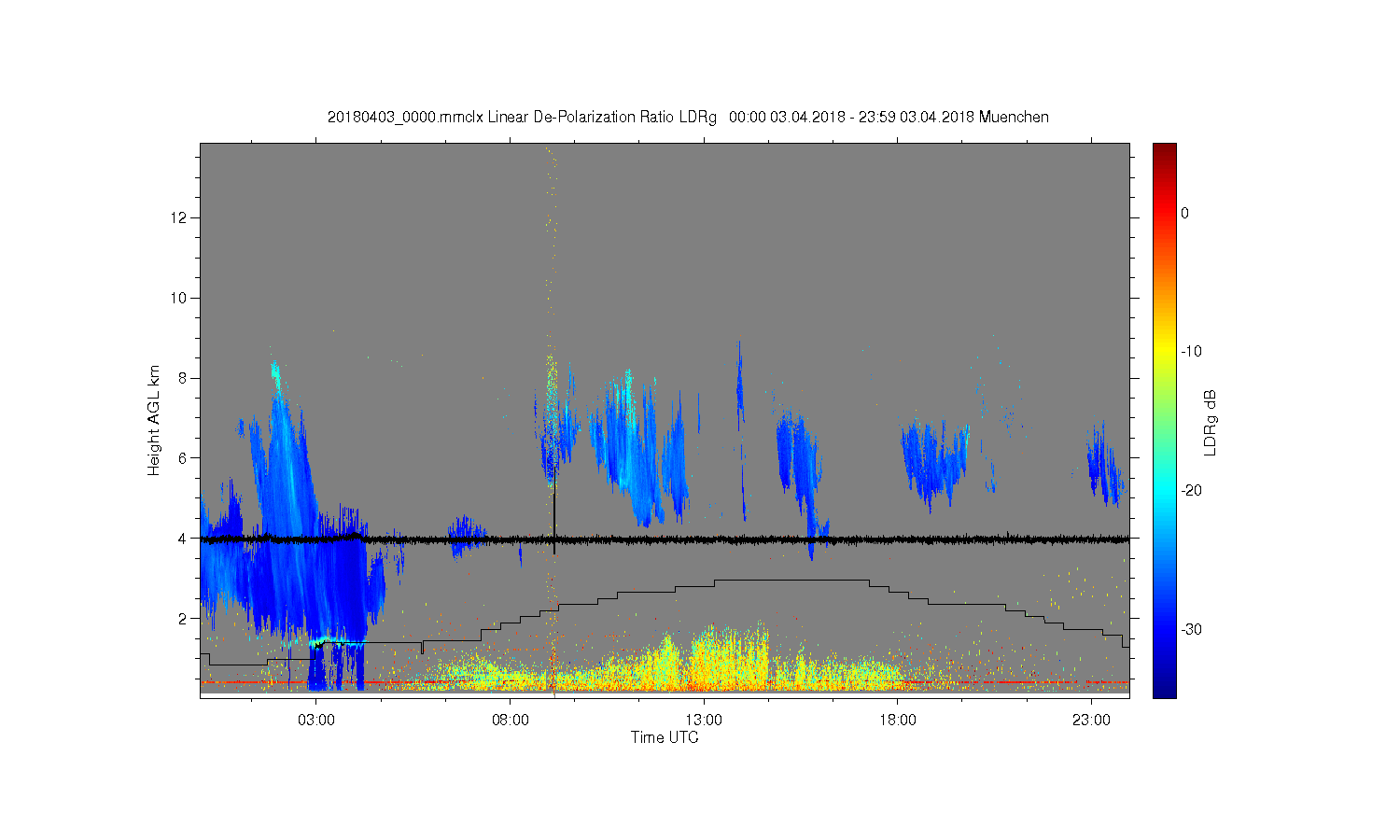Click the colorbar value label 0

(1184, 213)
